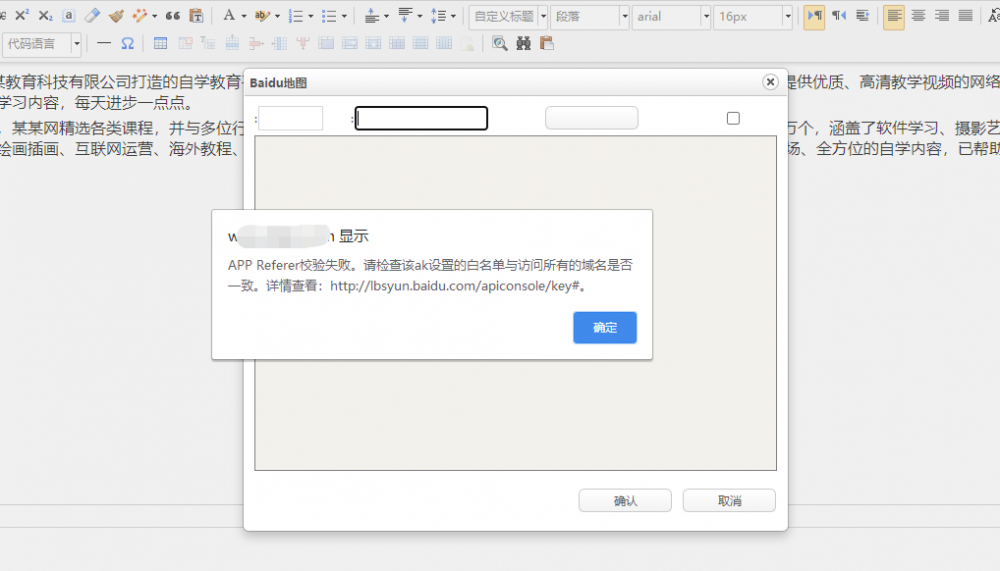Toggle align right
The image size is (1000, 571).
tap(942, 15)
